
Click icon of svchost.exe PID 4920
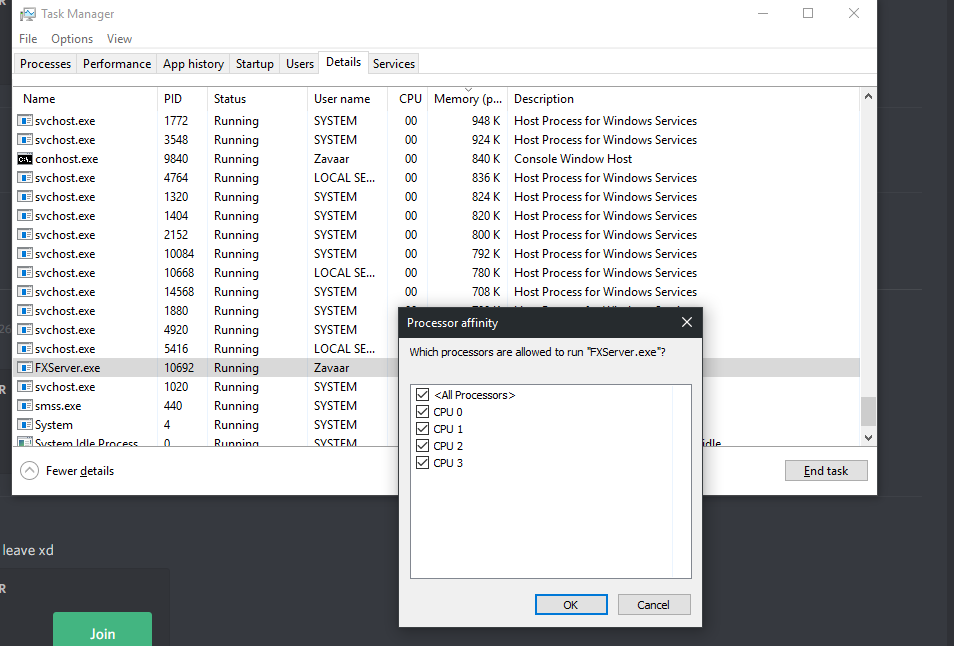25,330
